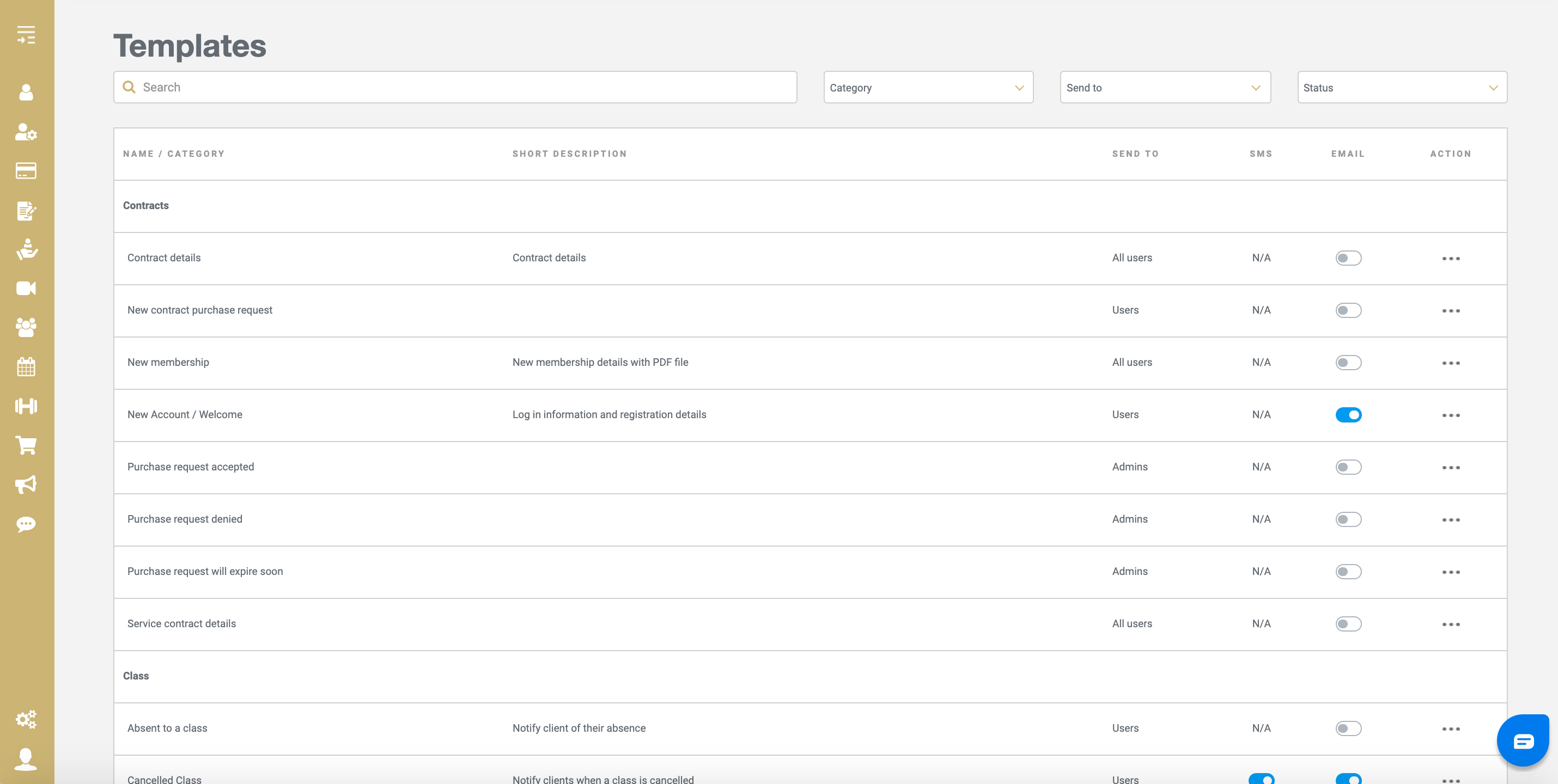Screen dimensions: 1558x784
Task: Open actions menu for New membership
Action: point(1451,363)
